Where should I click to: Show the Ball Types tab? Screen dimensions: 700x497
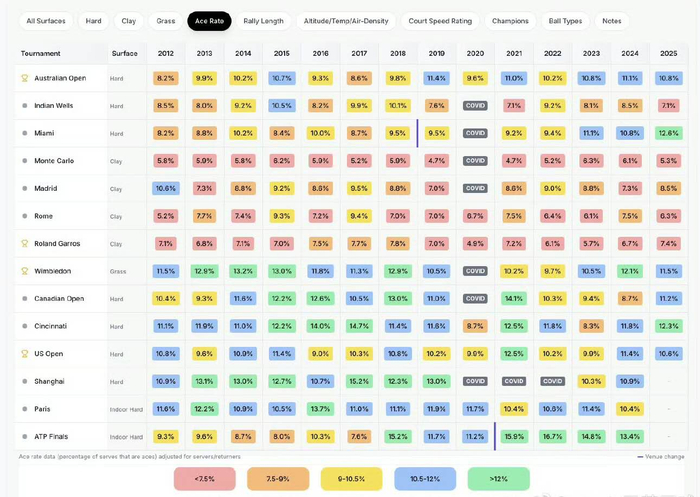[565, 21]
